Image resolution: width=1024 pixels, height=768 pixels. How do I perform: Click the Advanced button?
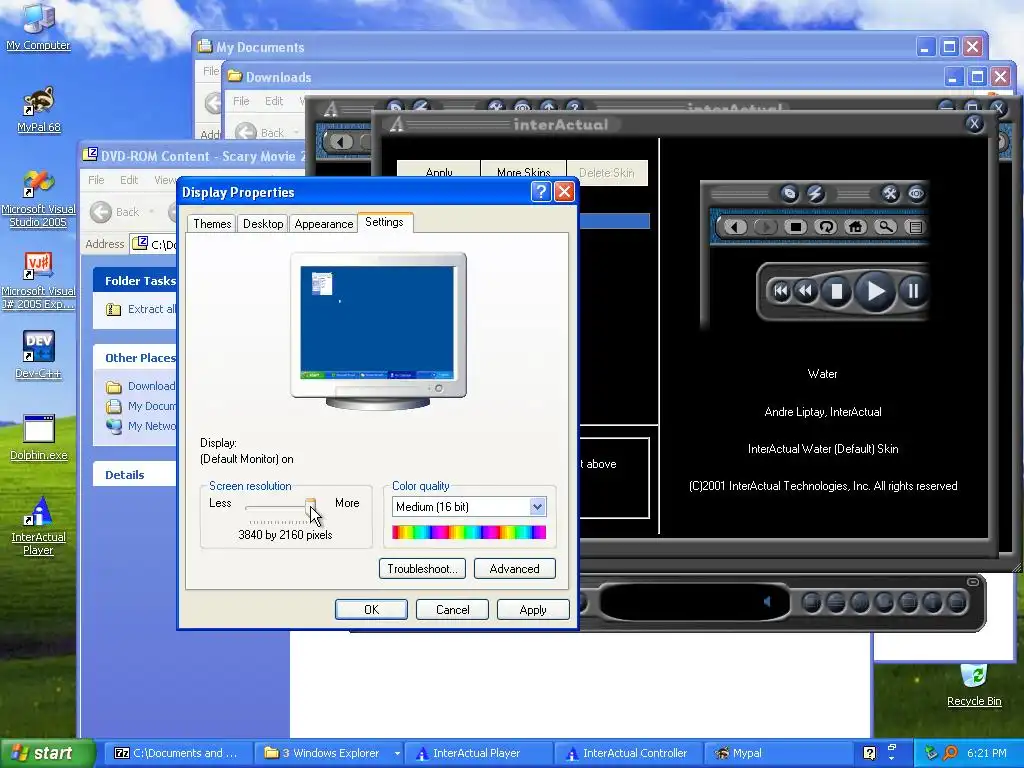pyautogui.click(x=515, y=569)
